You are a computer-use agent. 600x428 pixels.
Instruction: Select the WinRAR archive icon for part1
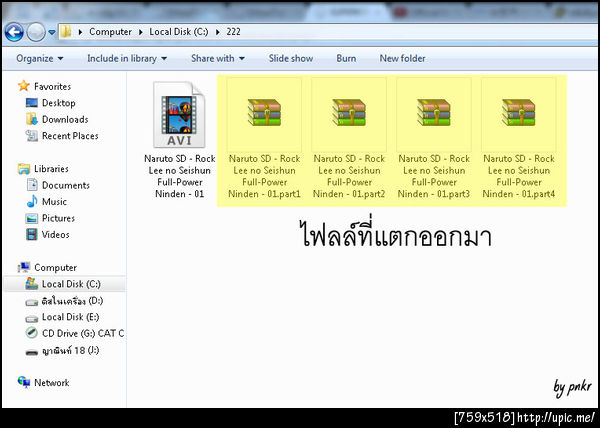[264, 112]
